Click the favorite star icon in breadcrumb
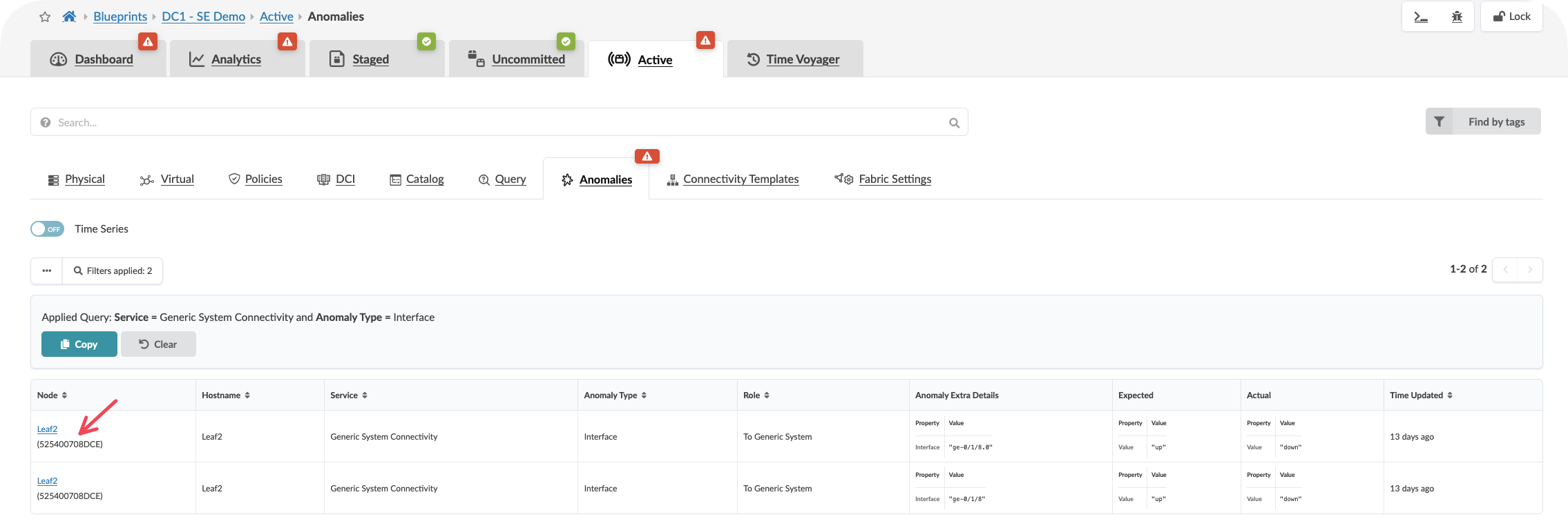Viewport: 1568px width, 528px height. (x=45, y=17)
